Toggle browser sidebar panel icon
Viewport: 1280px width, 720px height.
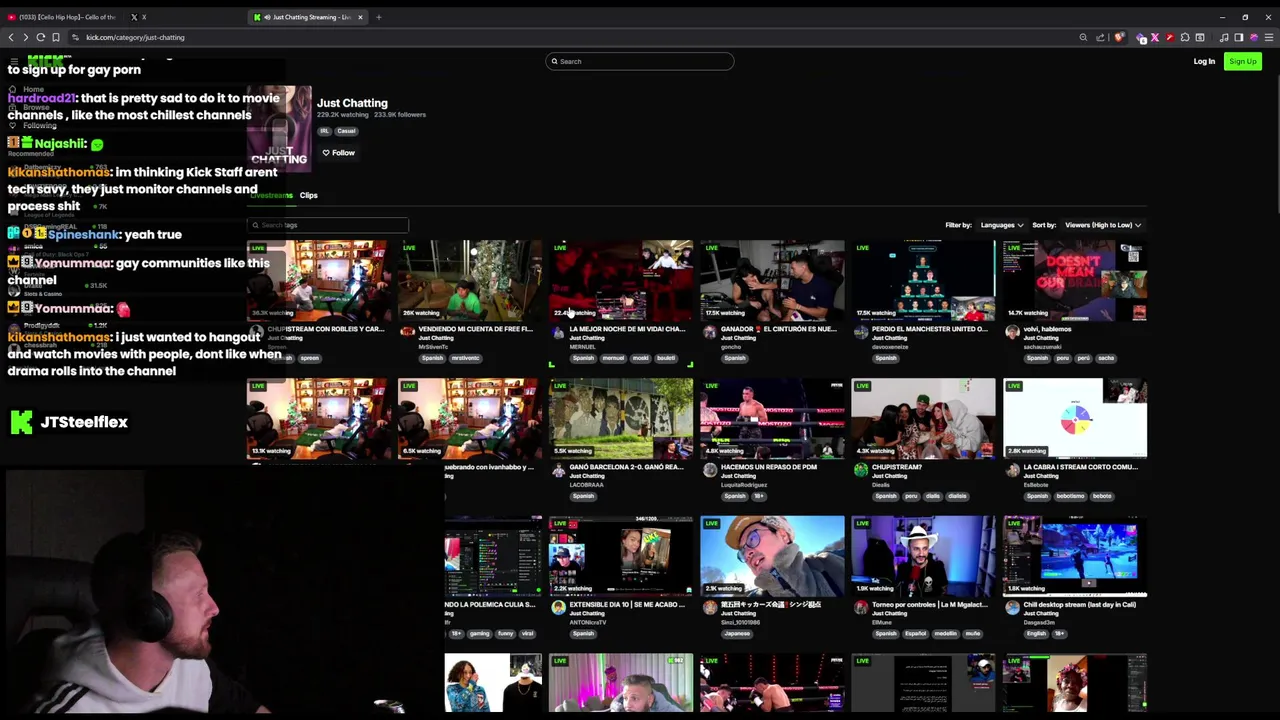click(x=1239, y=37)
